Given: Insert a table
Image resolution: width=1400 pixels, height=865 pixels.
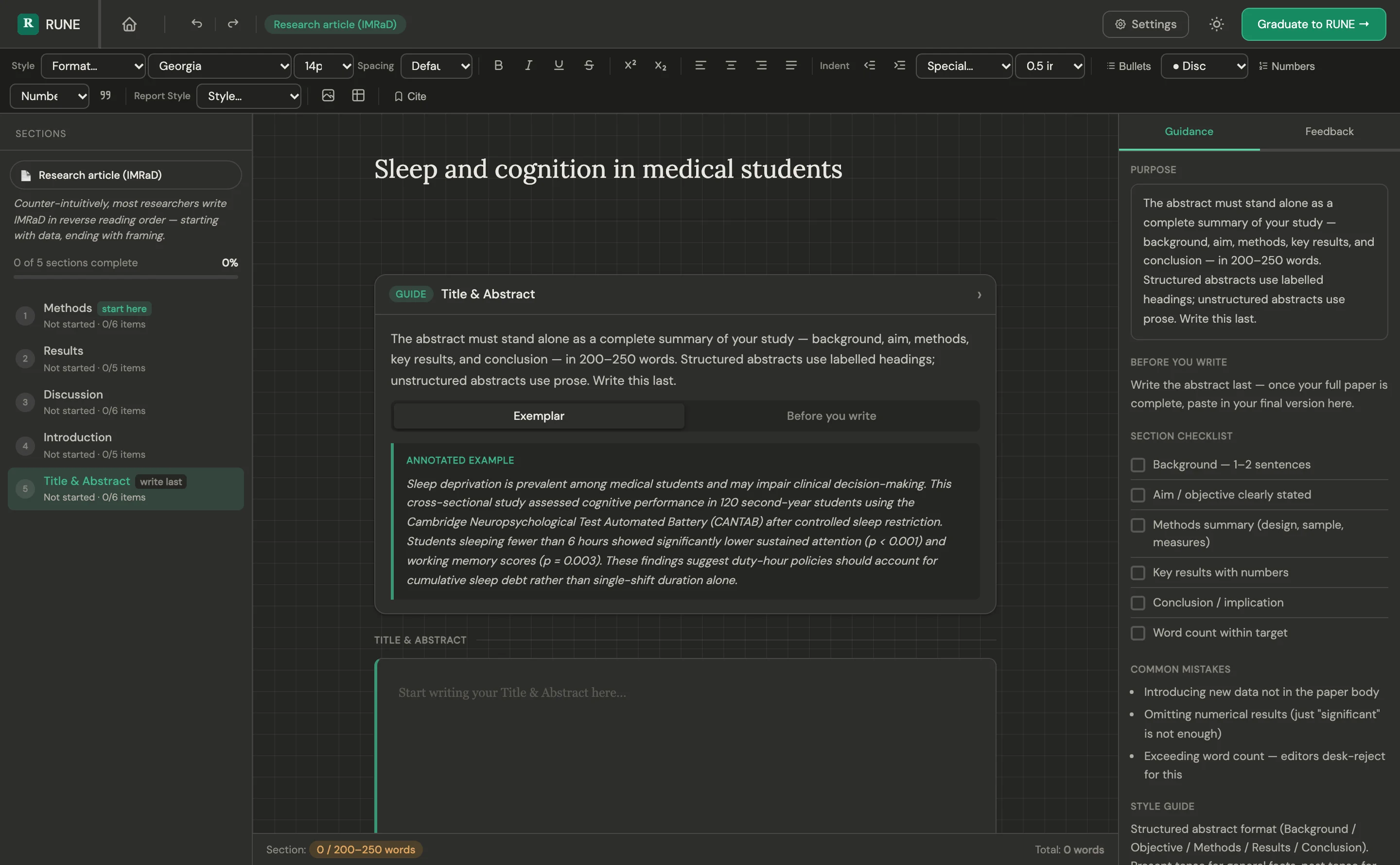Looking at the screenshot, I should 358,96.
